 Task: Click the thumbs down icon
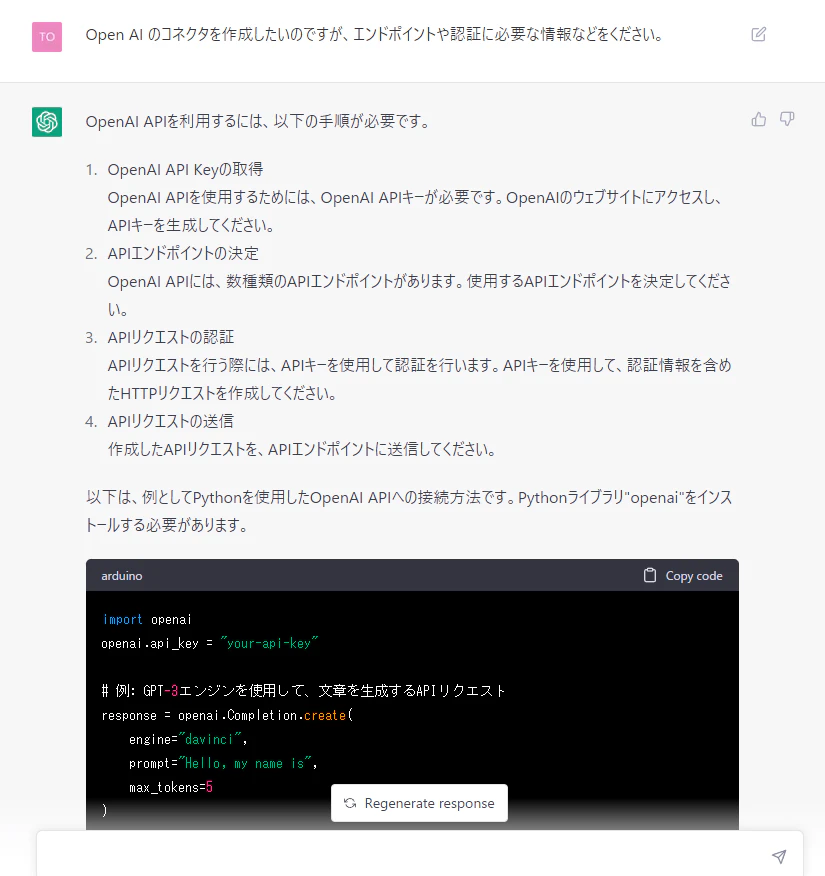tap(787, 119)
